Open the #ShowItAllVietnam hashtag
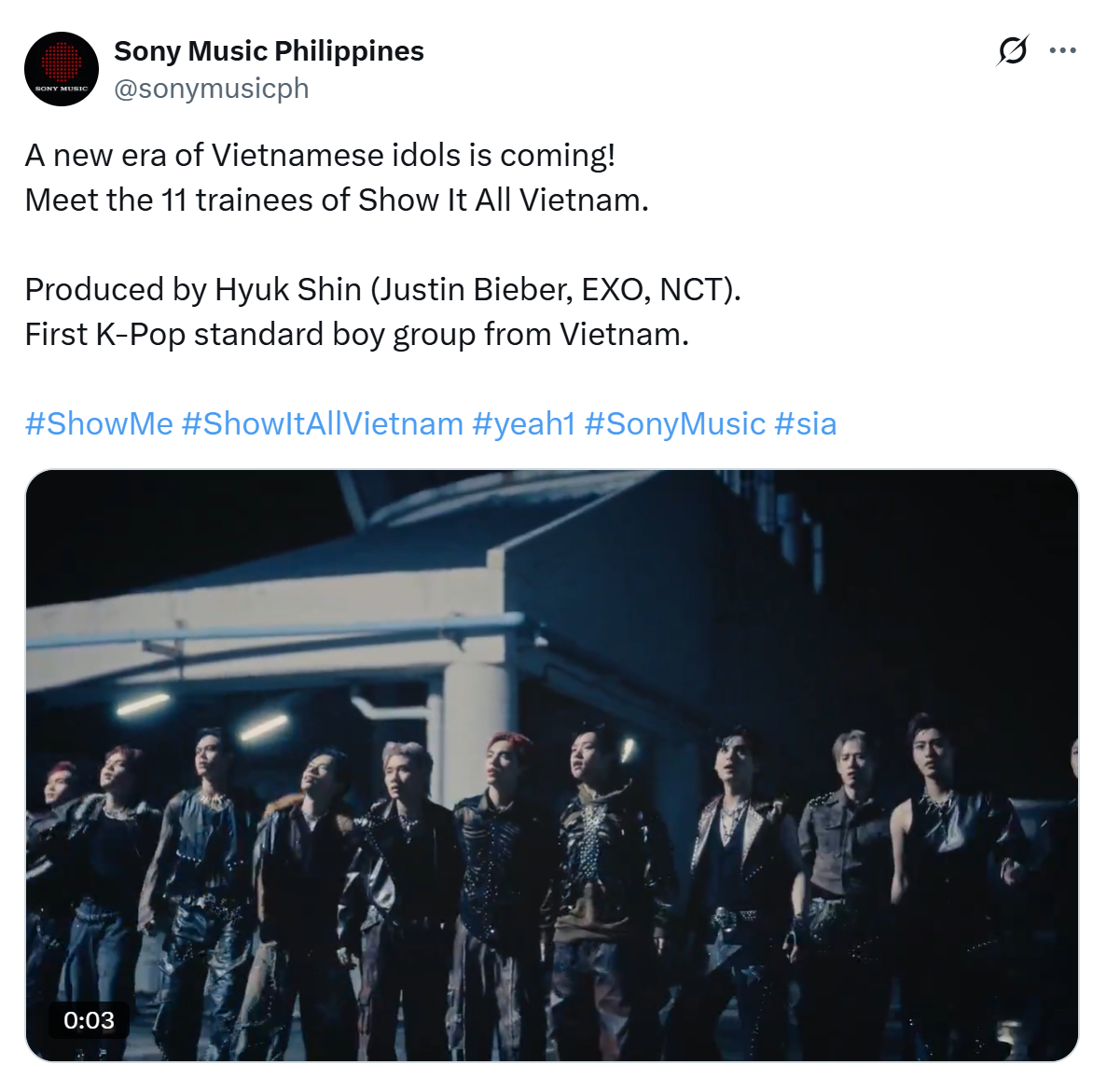Viewport: 1107px width, 1092px height. pyautogui.click(x=323, y=423)
